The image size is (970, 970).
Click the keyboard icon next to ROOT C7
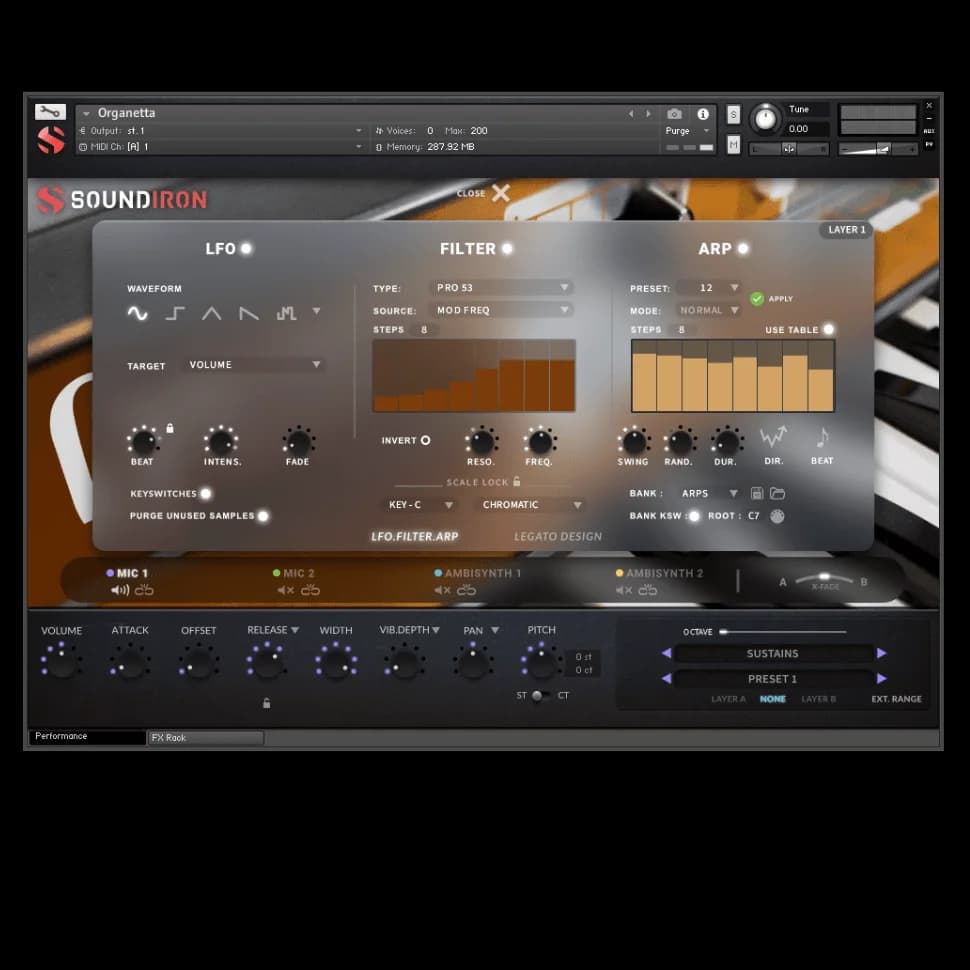[777, 515]
